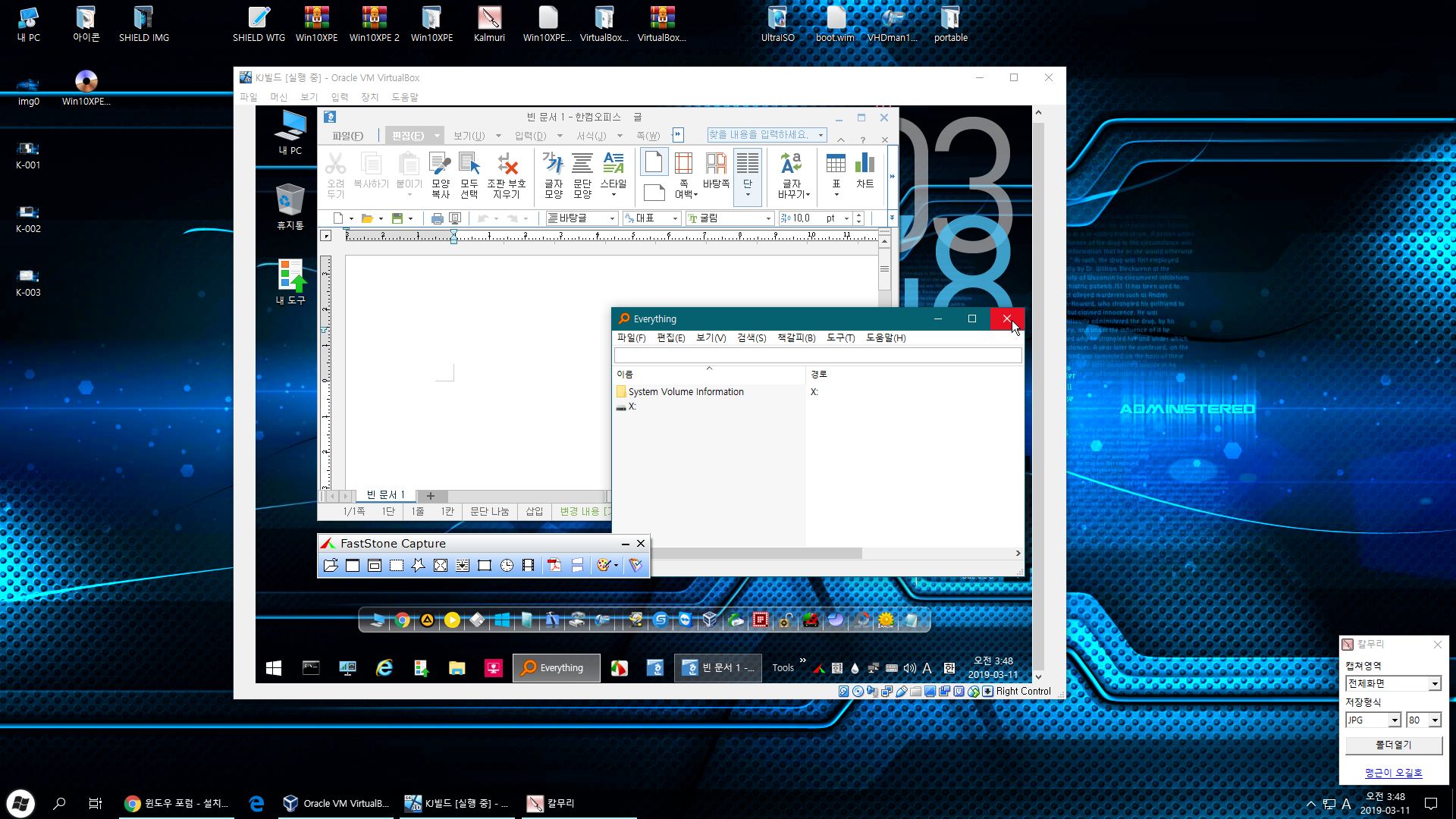The image size is (1456, 819).
Task: Capture full screen with FastStone
Action: 441,566
